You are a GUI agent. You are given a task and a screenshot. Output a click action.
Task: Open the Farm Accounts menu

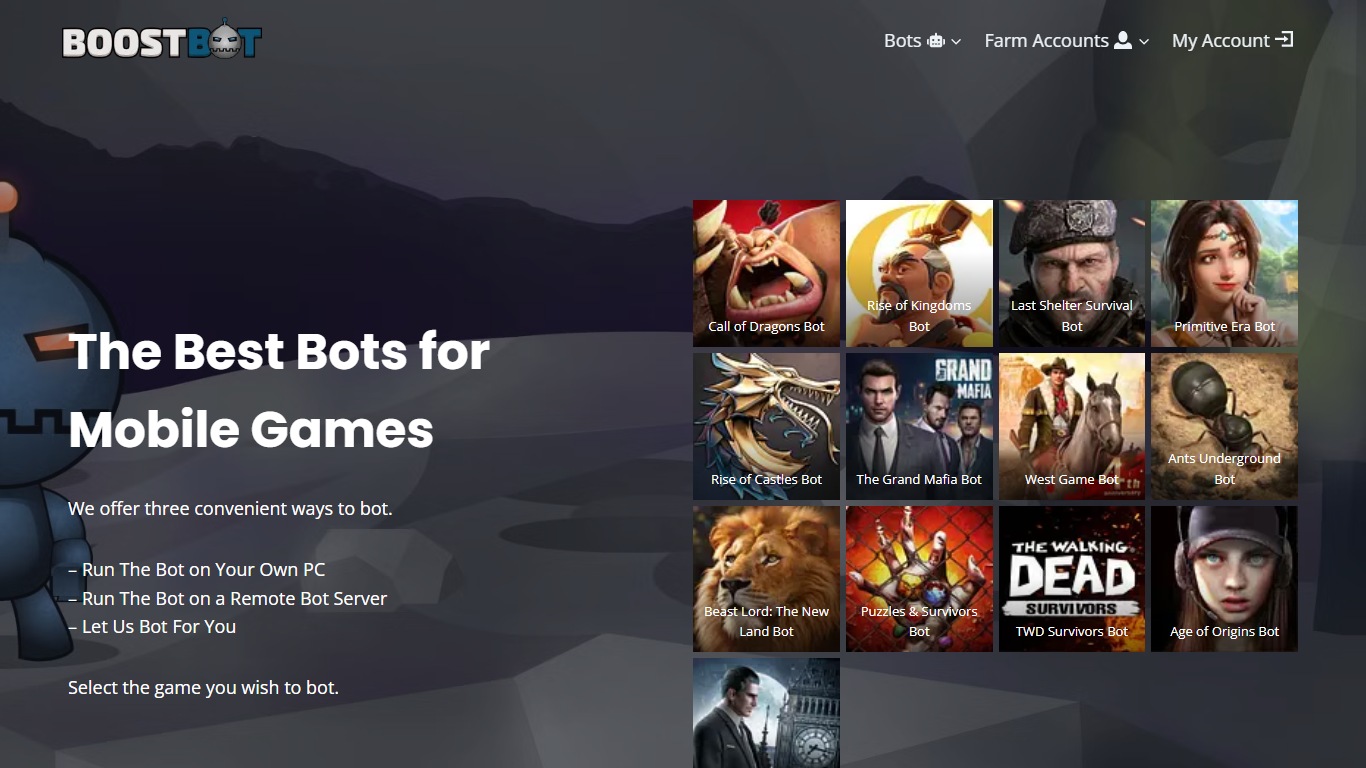tap(1066, 41)
